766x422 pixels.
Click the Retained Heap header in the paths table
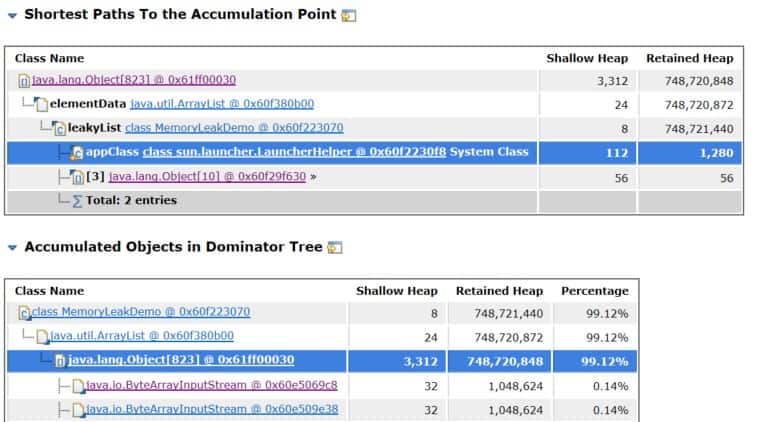[689, 58]
